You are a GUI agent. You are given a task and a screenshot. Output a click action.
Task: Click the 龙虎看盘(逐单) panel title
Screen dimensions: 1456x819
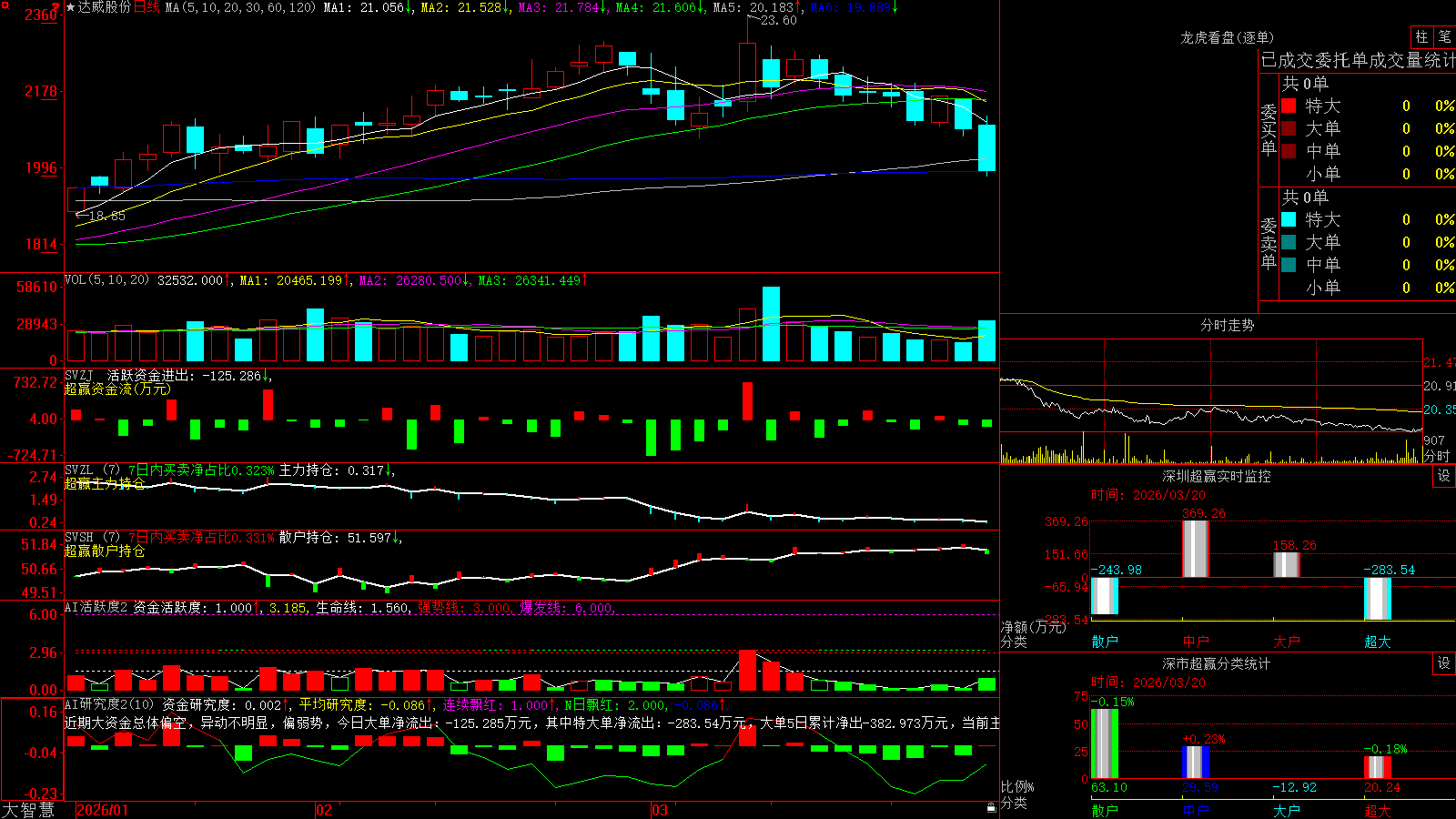[x=1227, y=37]
